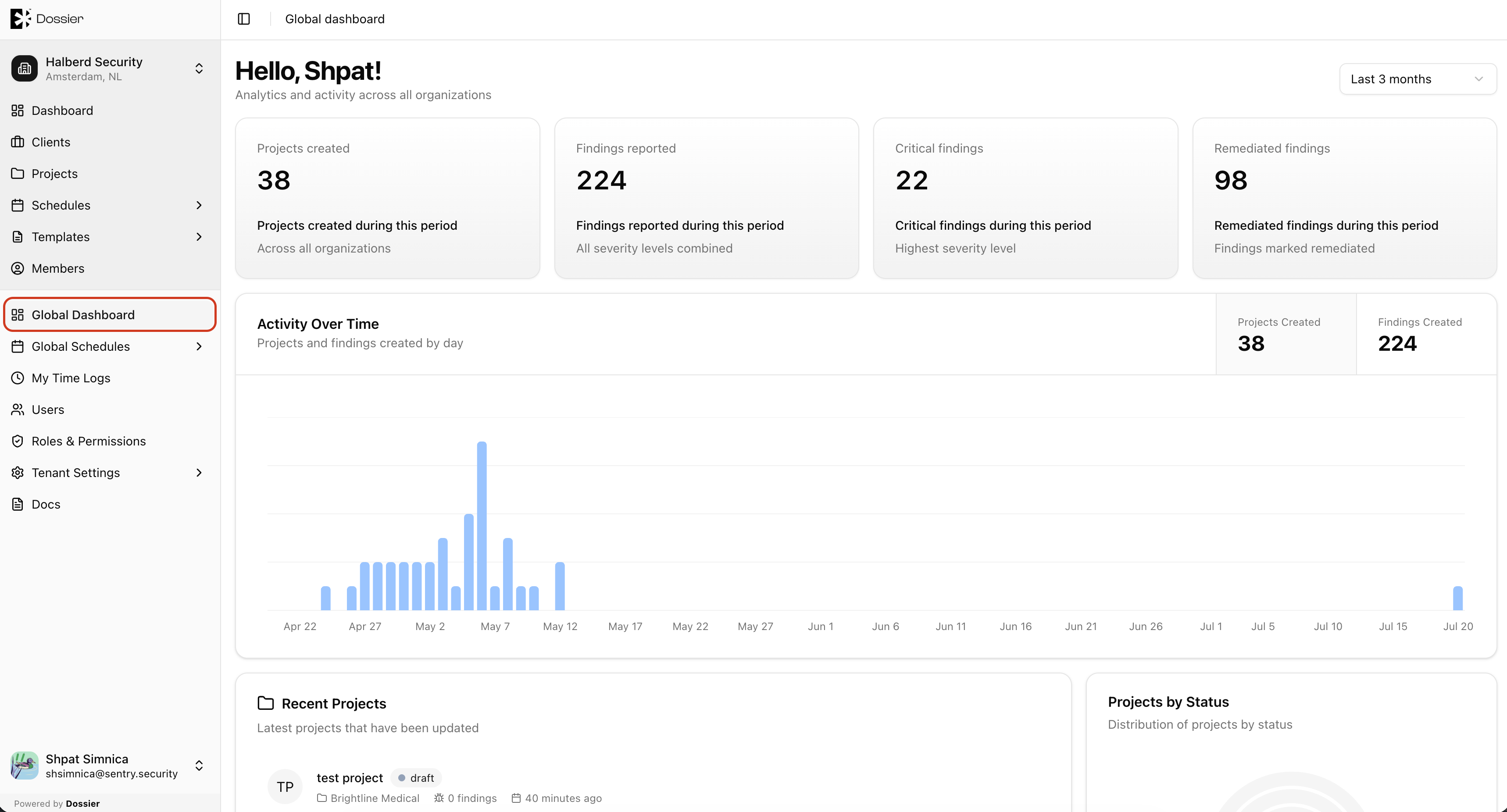The image size is (1507, 812).
Task: Click the Users people icon
Action: (18, 410)
